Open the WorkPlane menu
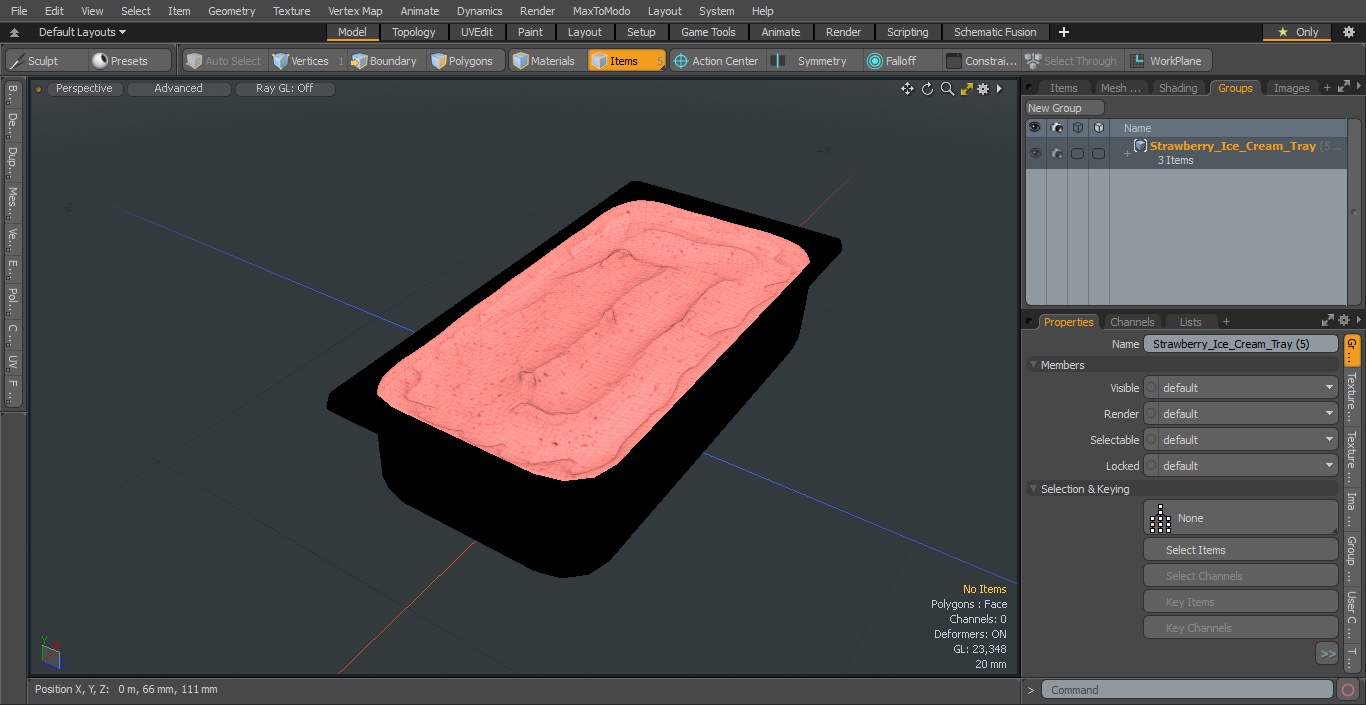 [1167, 61]
